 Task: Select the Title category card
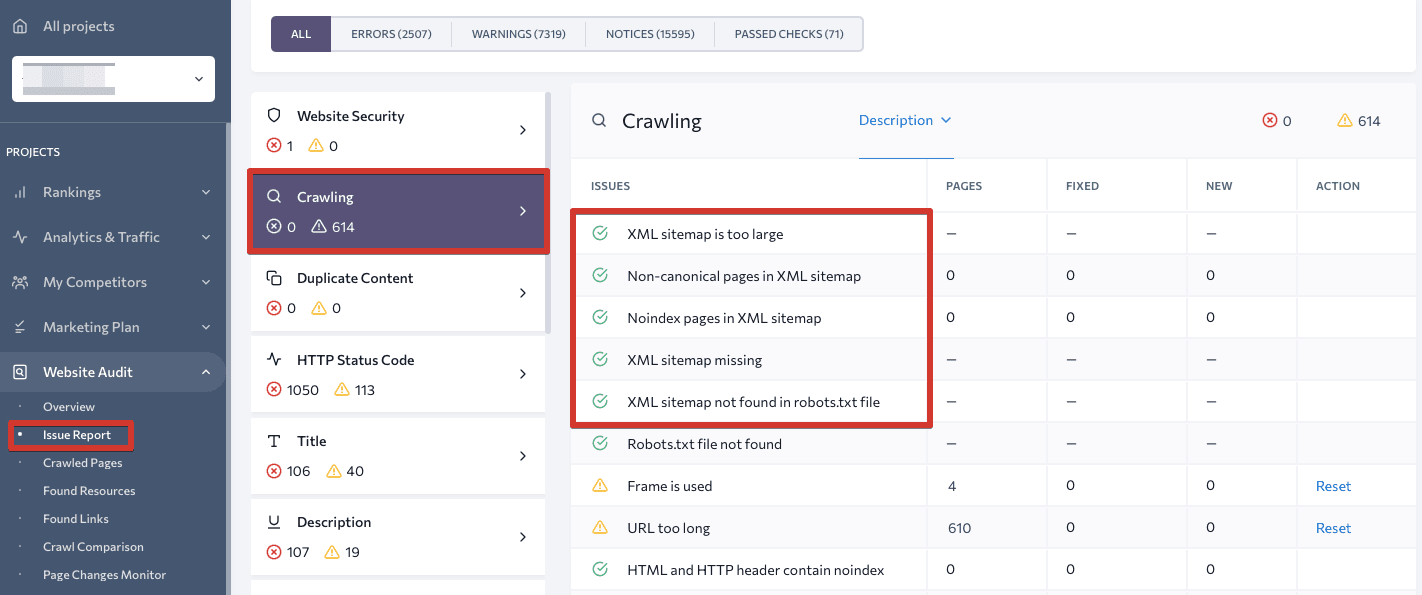click(398, 456)
